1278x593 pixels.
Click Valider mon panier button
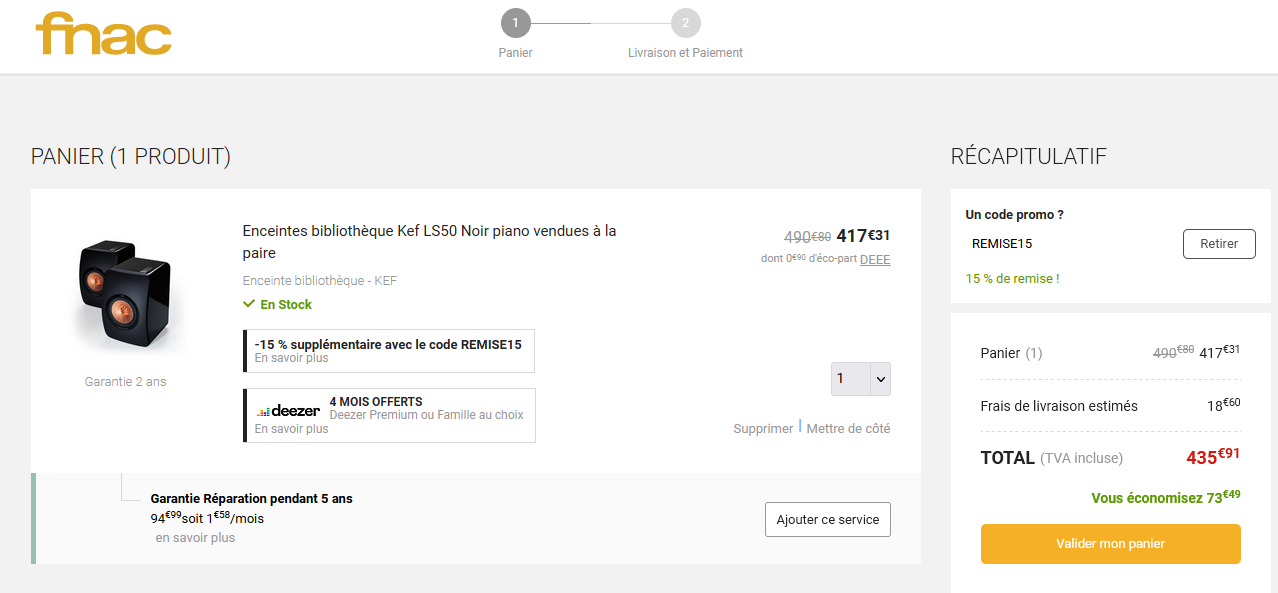pyautogui.click(x=1110, y=544)
